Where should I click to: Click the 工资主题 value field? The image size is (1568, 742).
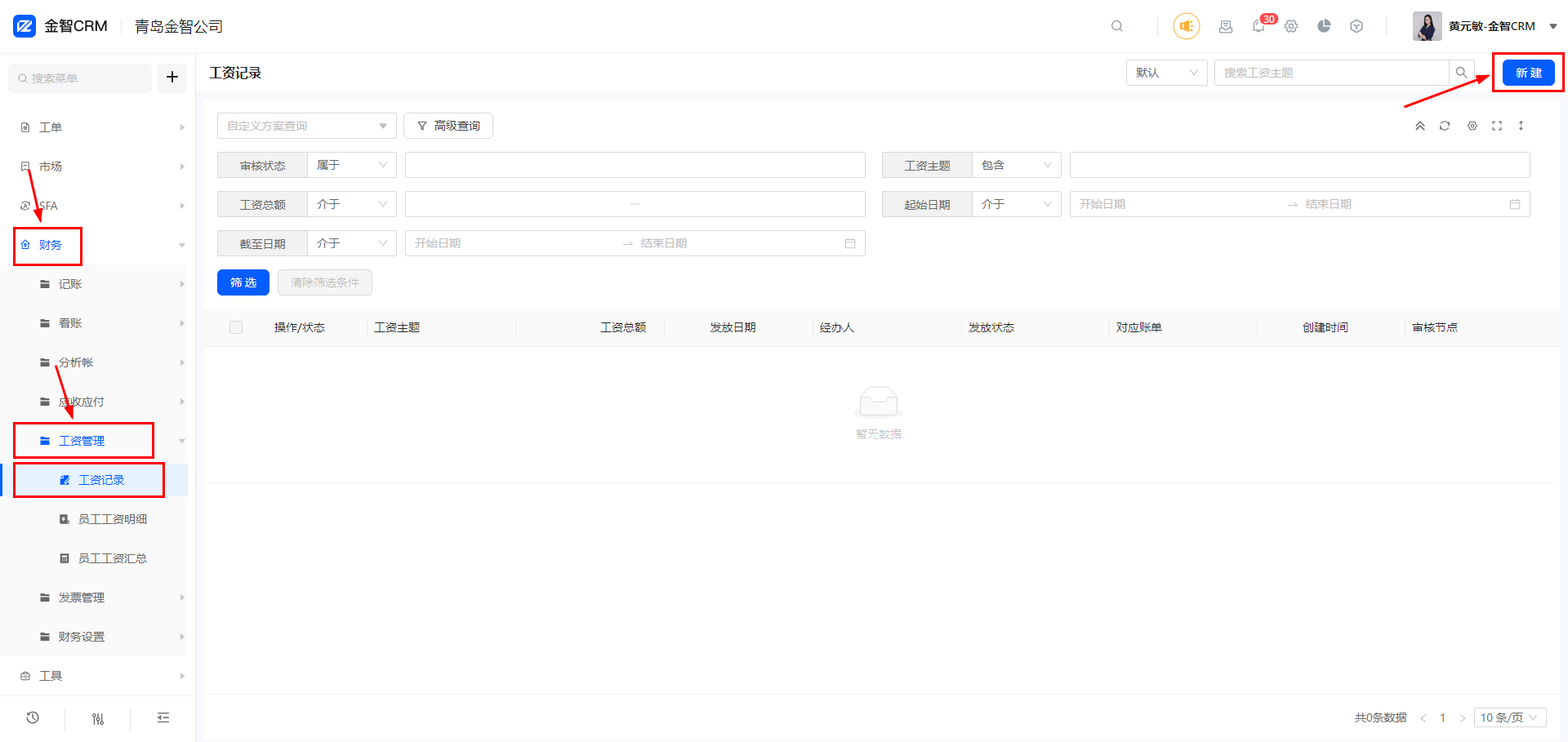1300,165
